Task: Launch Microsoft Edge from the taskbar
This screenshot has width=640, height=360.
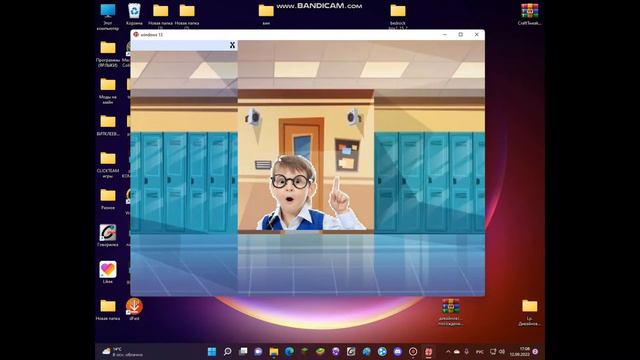Action: (289, 351)
